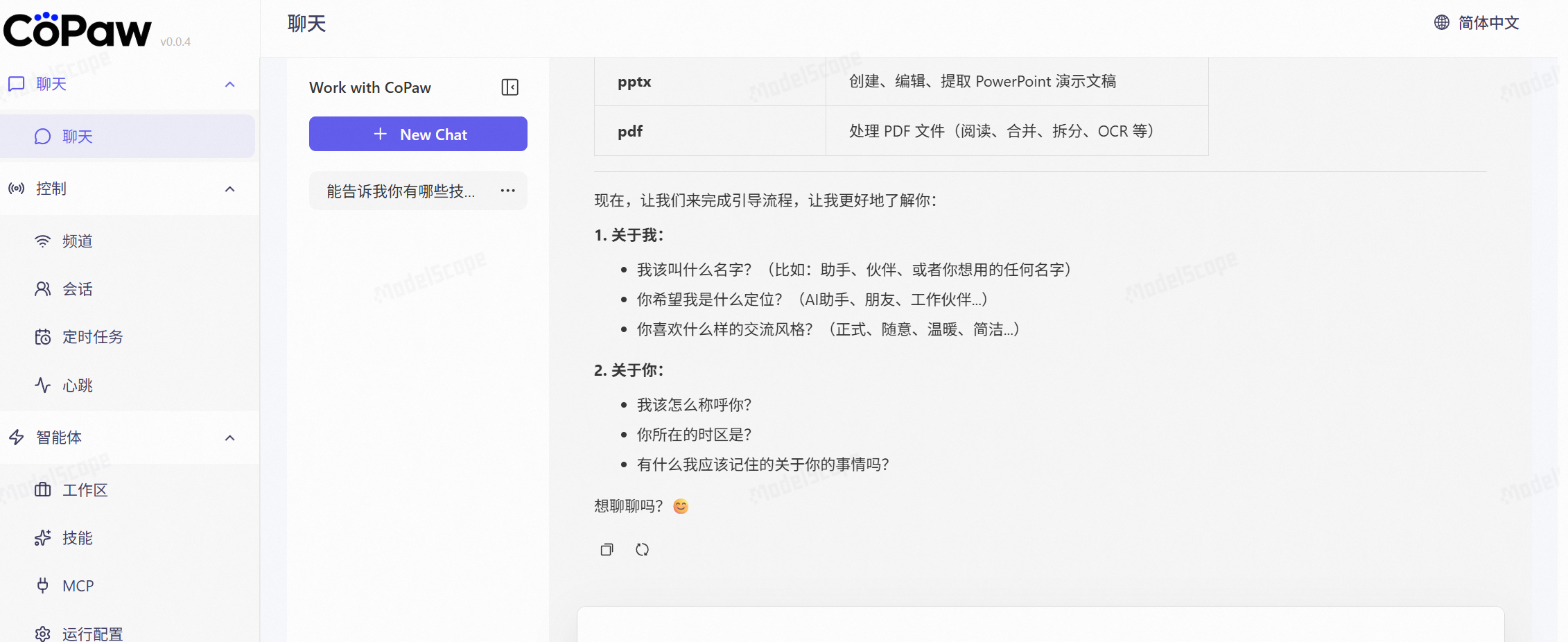The image size is (1568, 642).
Task: Copy the assistant's message
Action: pos(607,549)
